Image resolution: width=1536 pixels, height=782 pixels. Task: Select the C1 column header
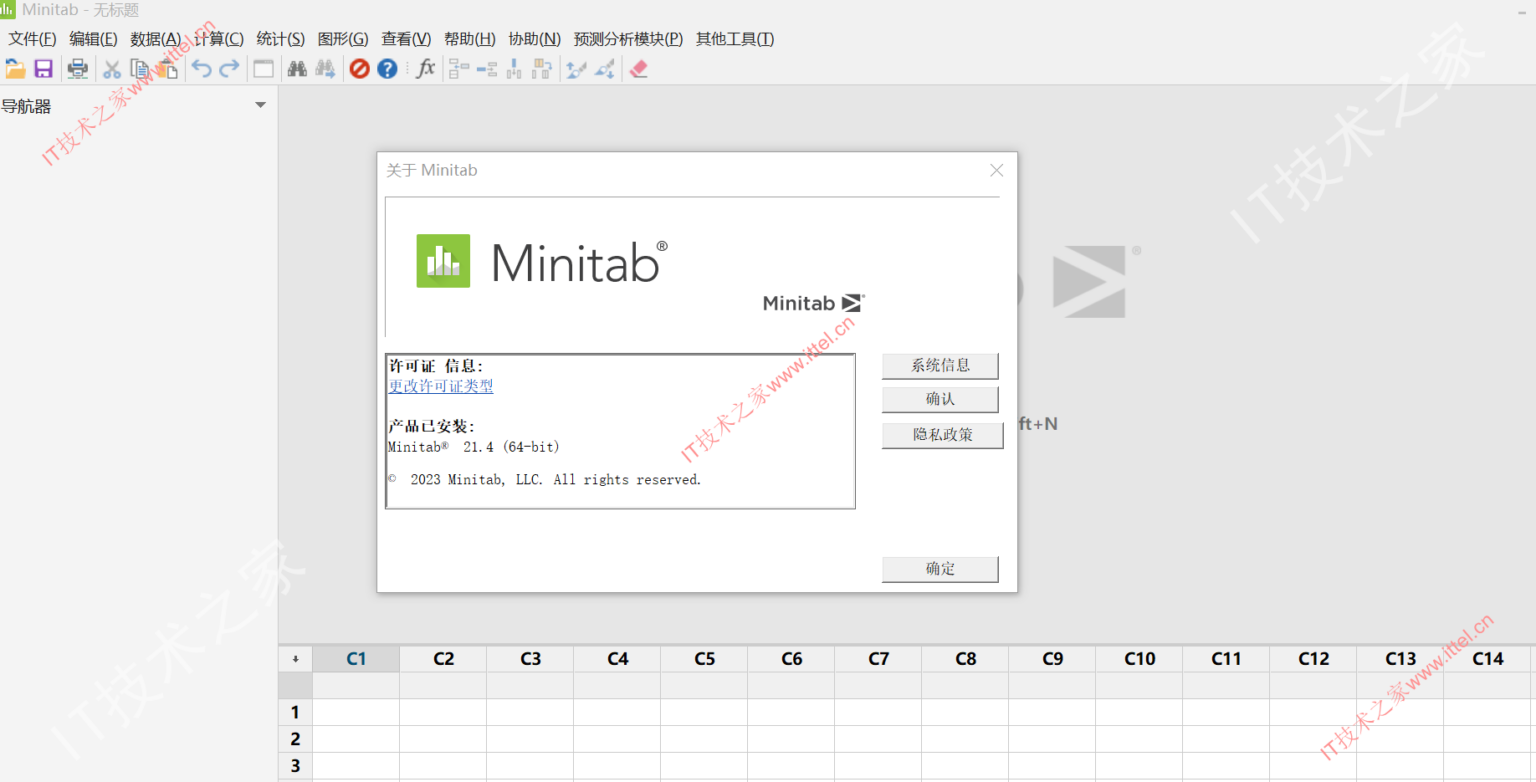[x=356, y=658]
